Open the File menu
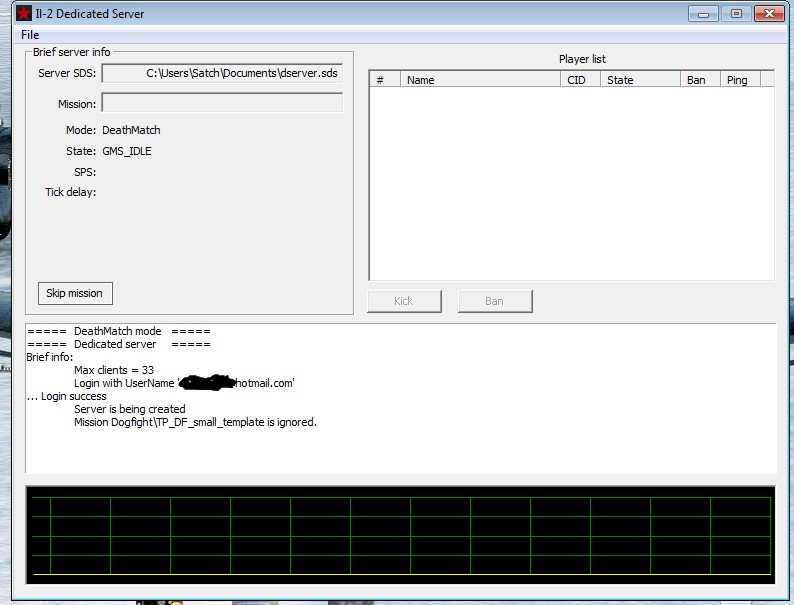Screen dimensions: 794x605 click(x=30, y=35)
